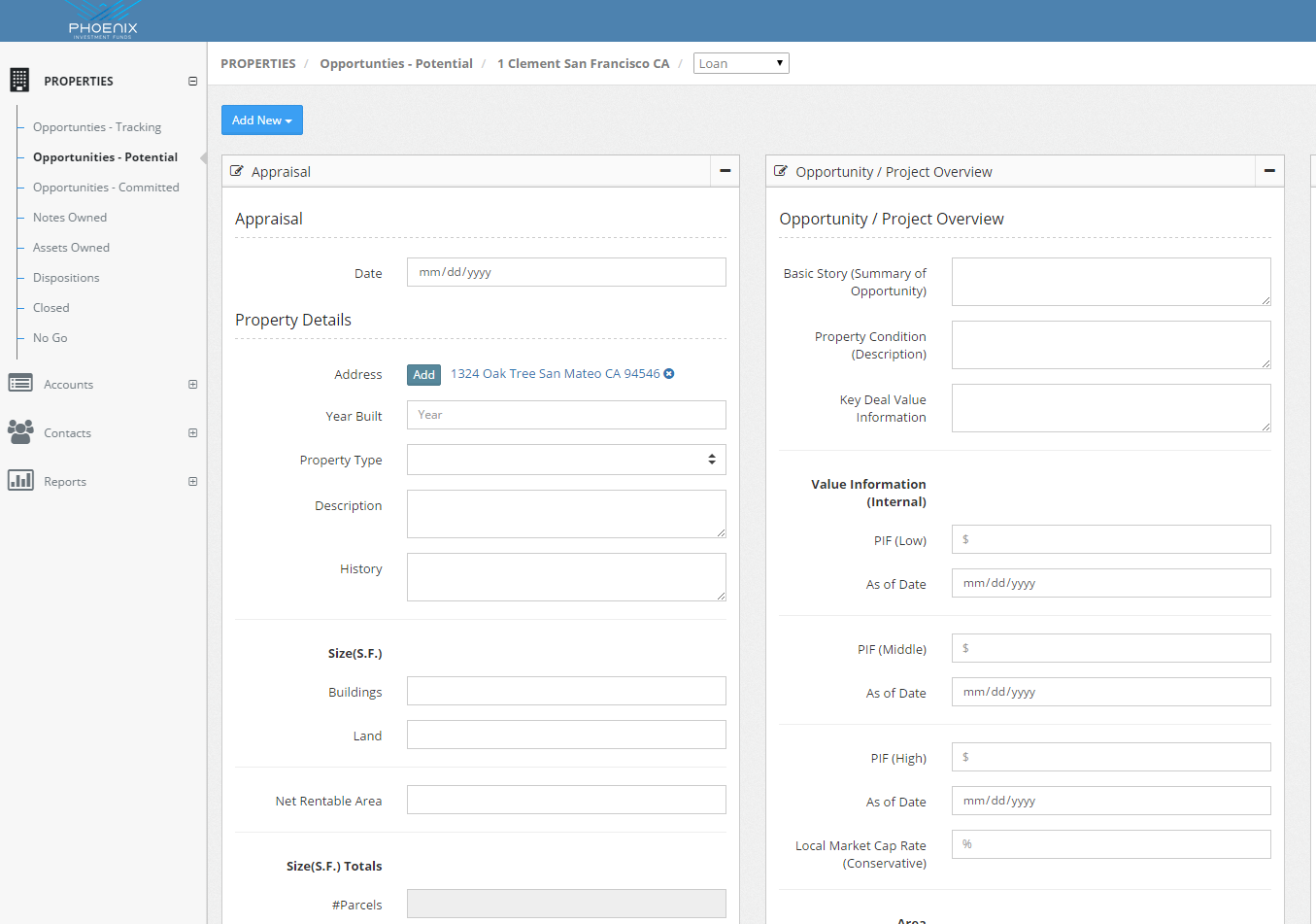Open 1324 Oak Tree San Mateo address link
Viewport: 1316px width, 924px height.
point(555,373)
